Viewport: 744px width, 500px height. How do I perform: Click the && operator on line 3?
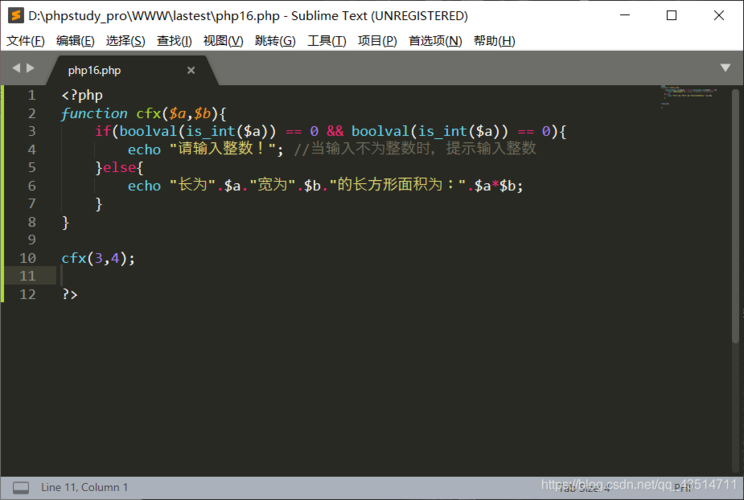coord(335,131)
